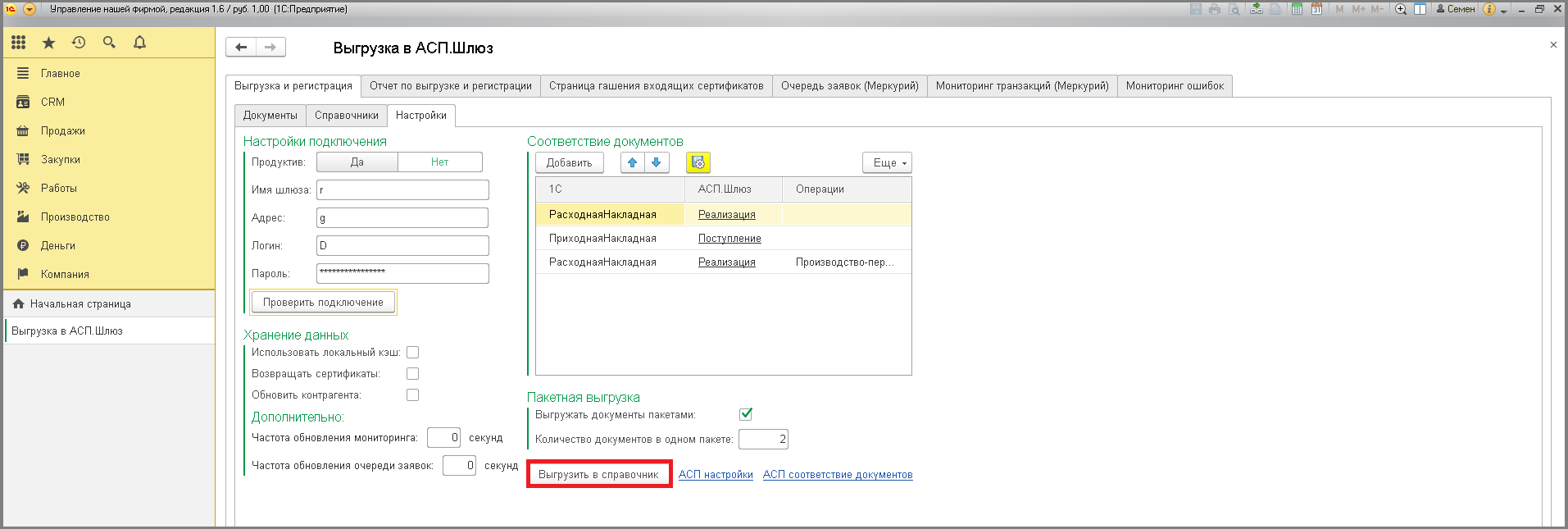Click the Добавить button
The image size is (1568, 529).
pos(570,162)
